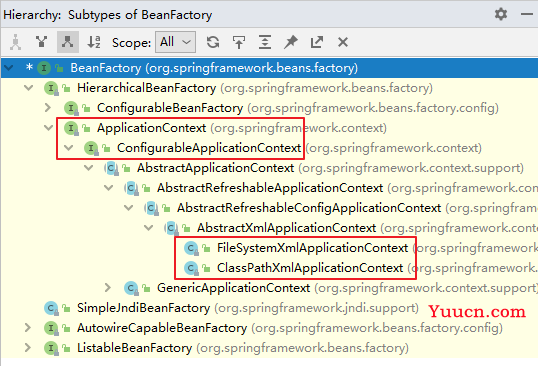This screenshot has height=366, width=538.
Task: Show class hierarchy view
Action: 15,42
